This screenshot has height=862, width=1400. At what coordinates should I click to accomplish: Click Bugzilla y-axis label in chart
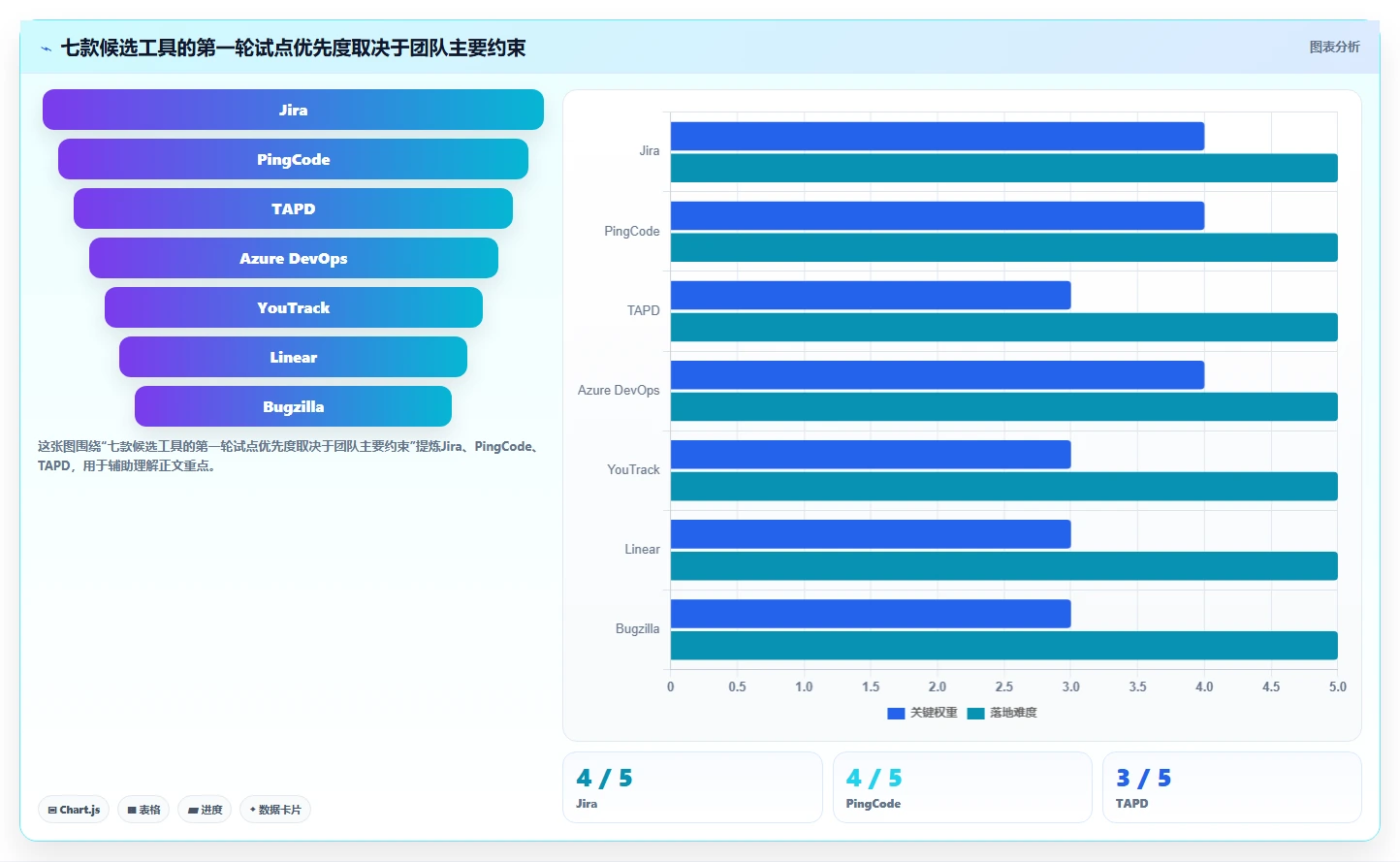click(637, 628)
